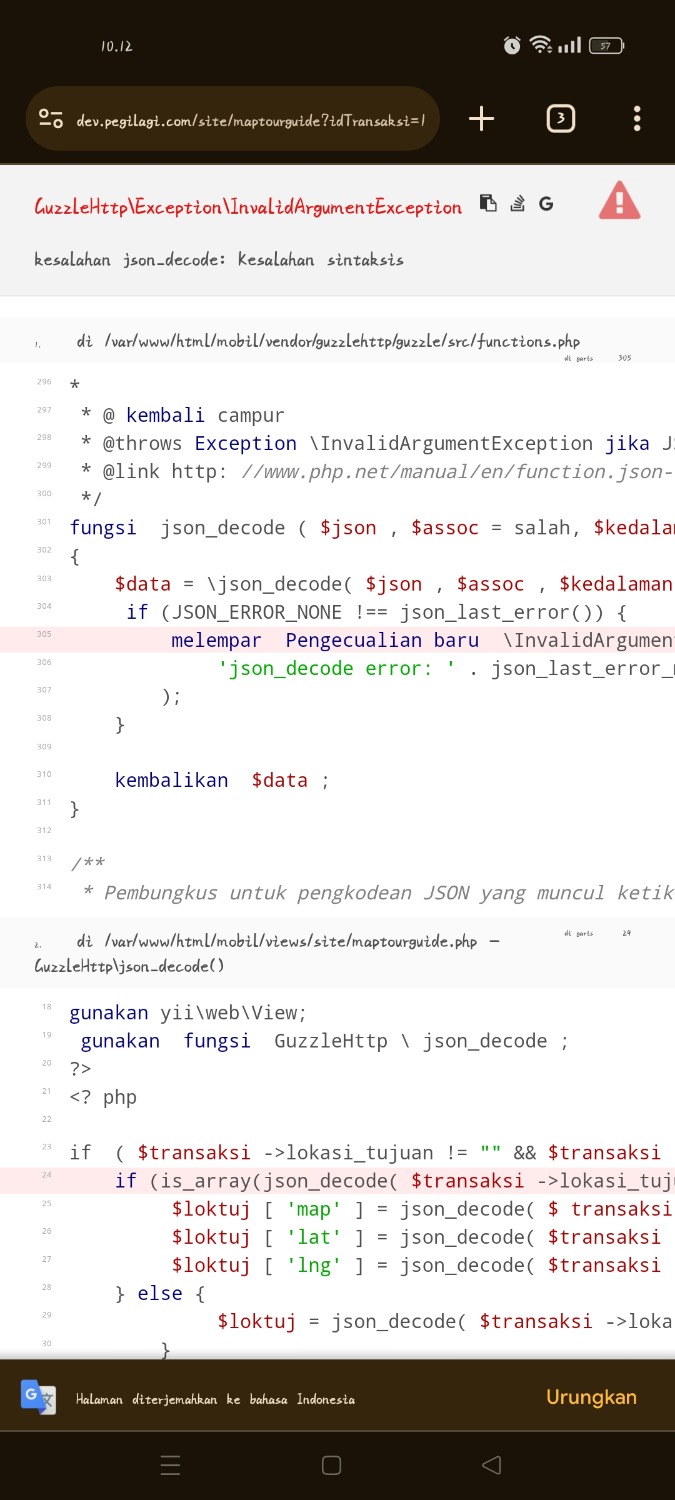Tap the Android back navigation button

(x=491, y=1465)
